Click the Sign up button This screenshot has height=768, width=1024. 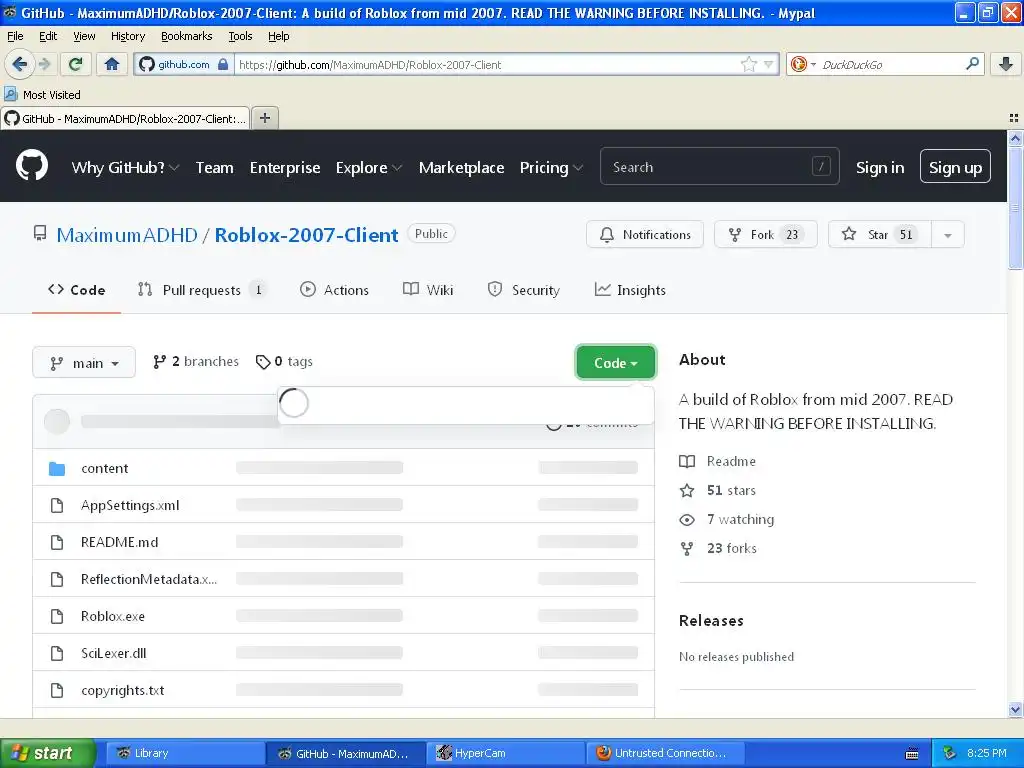click(x=955, y=167)
